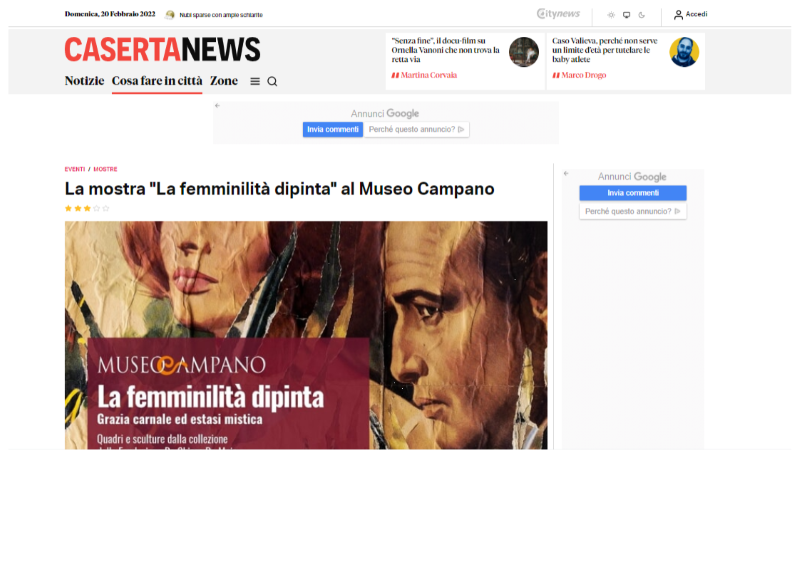Open the hamburger menu icon
This screenshot has height=565, width=800.
coord(255,81)
